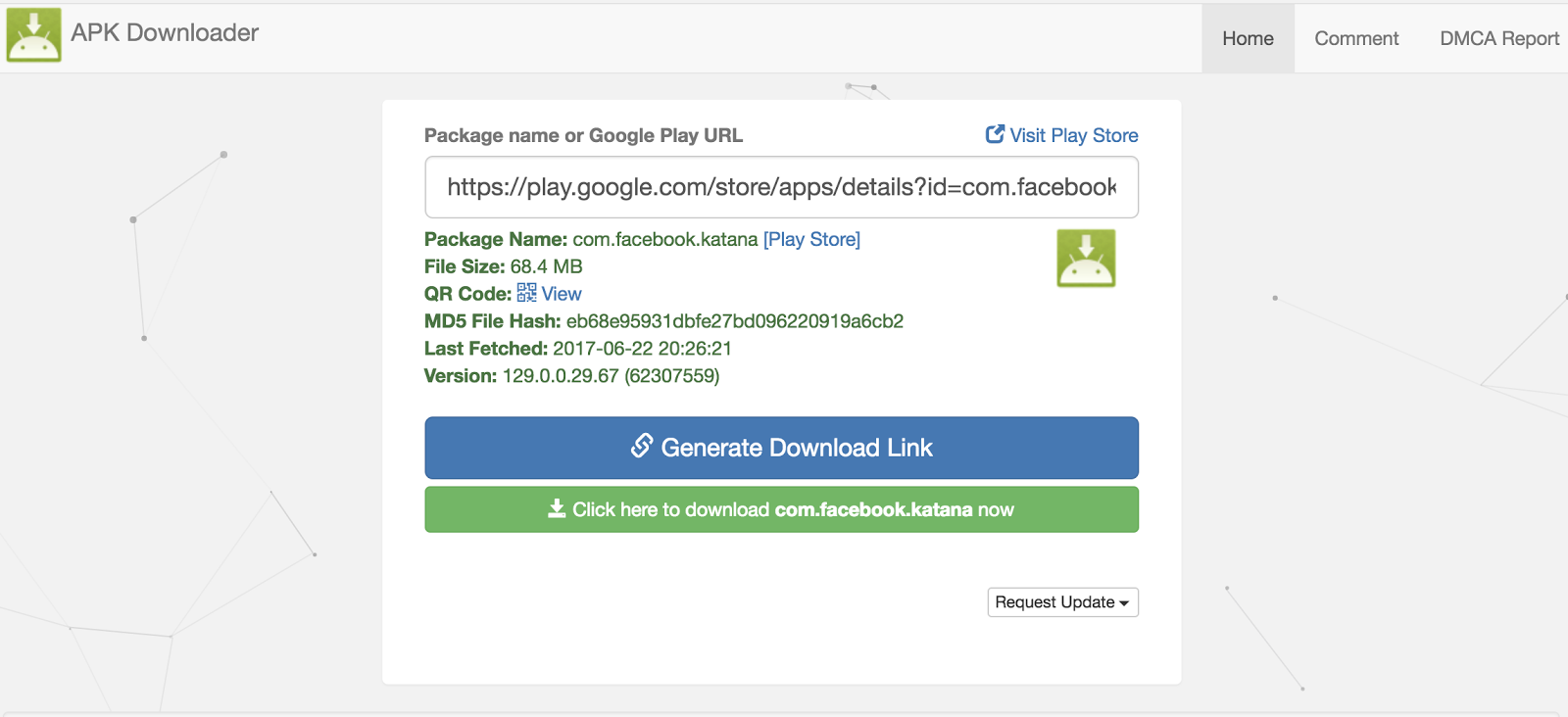Open the [Play Store] link beside package name
Viewport: 1568px width, 717px height.
811,239
